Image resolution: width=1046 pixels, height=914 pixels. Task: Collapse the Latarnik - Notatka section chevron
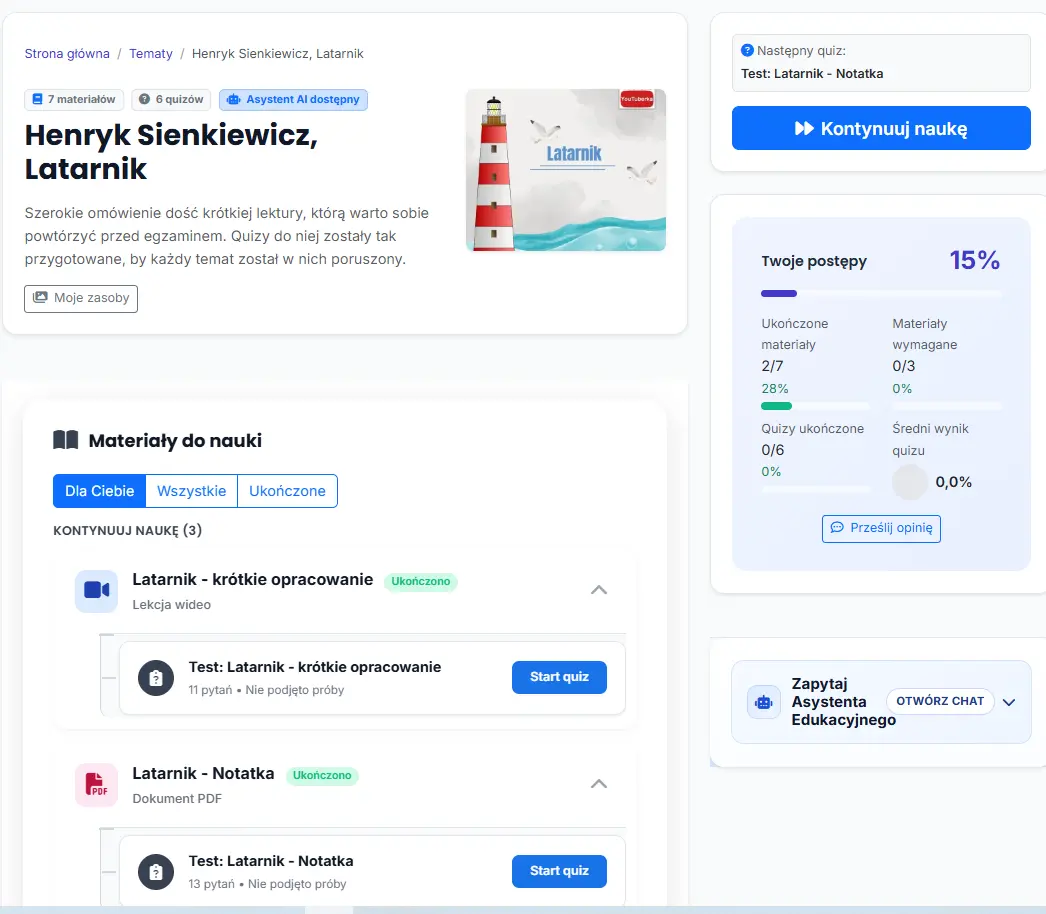pyautogui.click(x=599, y=784)
